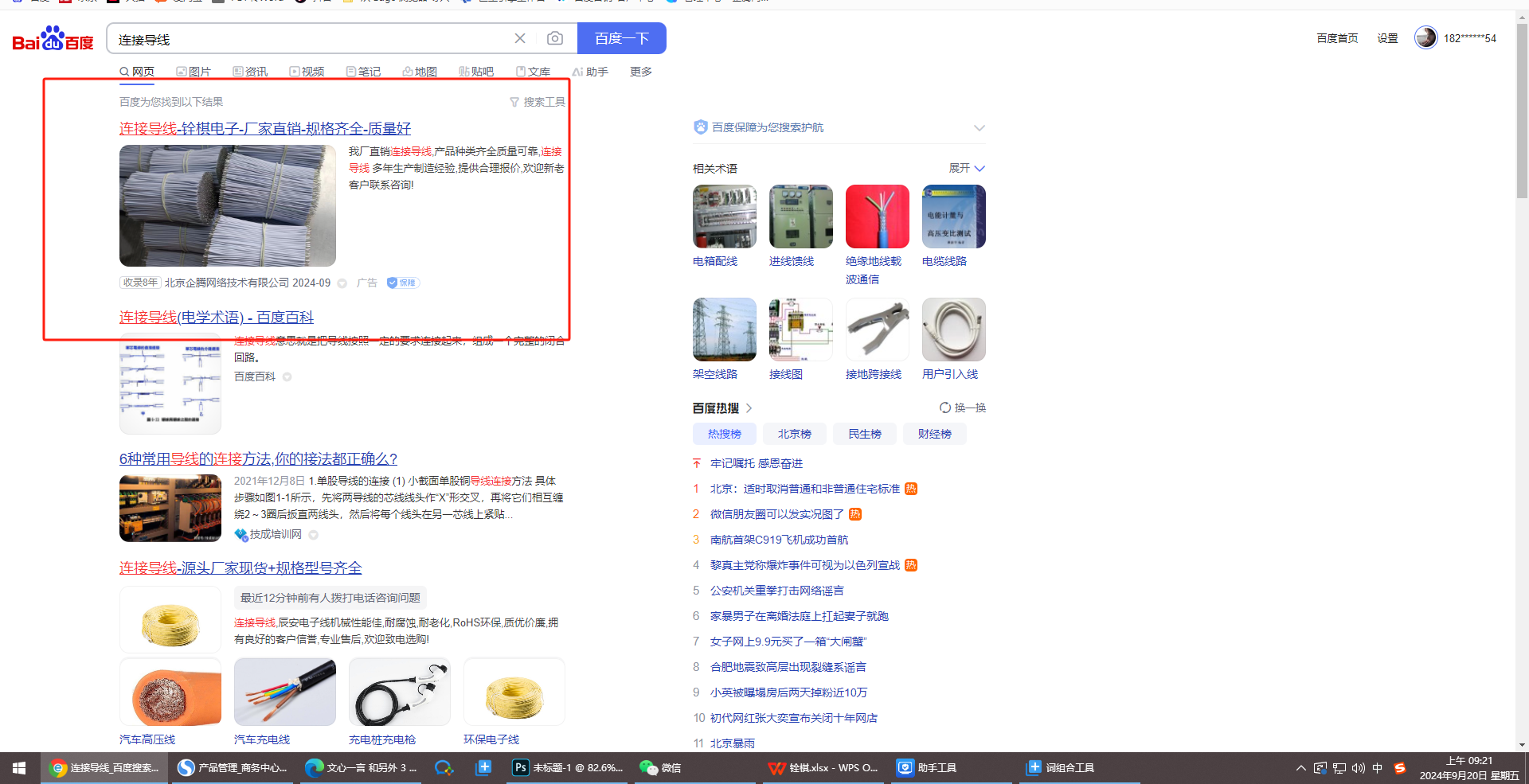Open hot search 南航首架C919飞机成功首航
1529x784 pixels.
coord(780,540)
